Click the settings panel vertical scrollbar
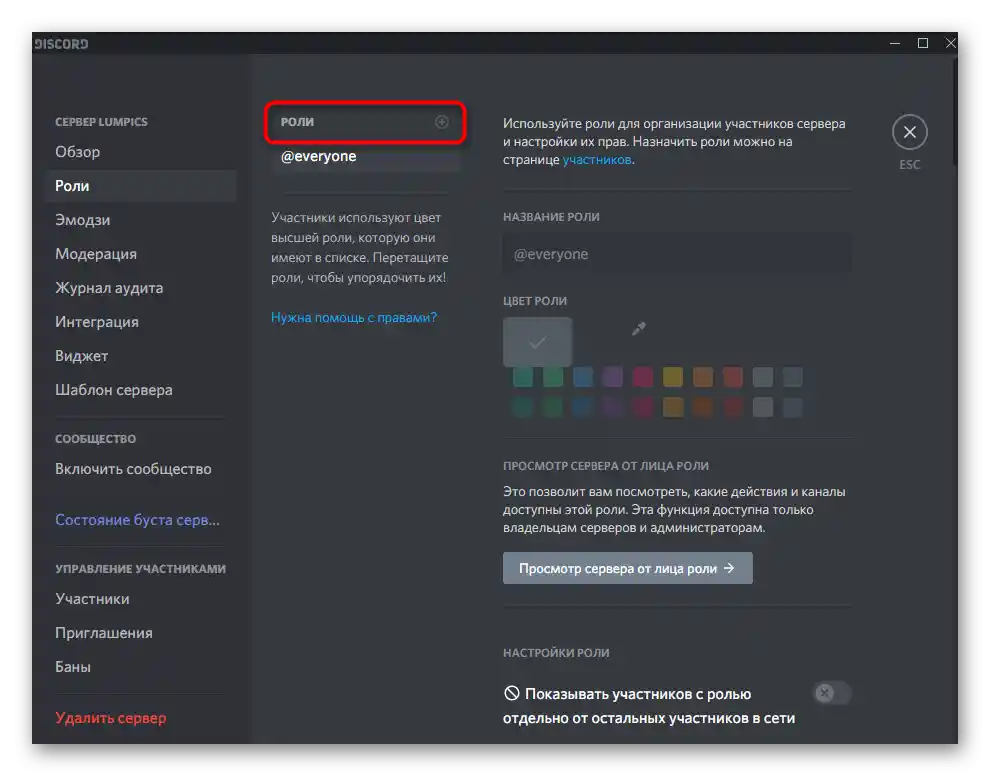Screen dimensions: 990x776 pos(955,110)
